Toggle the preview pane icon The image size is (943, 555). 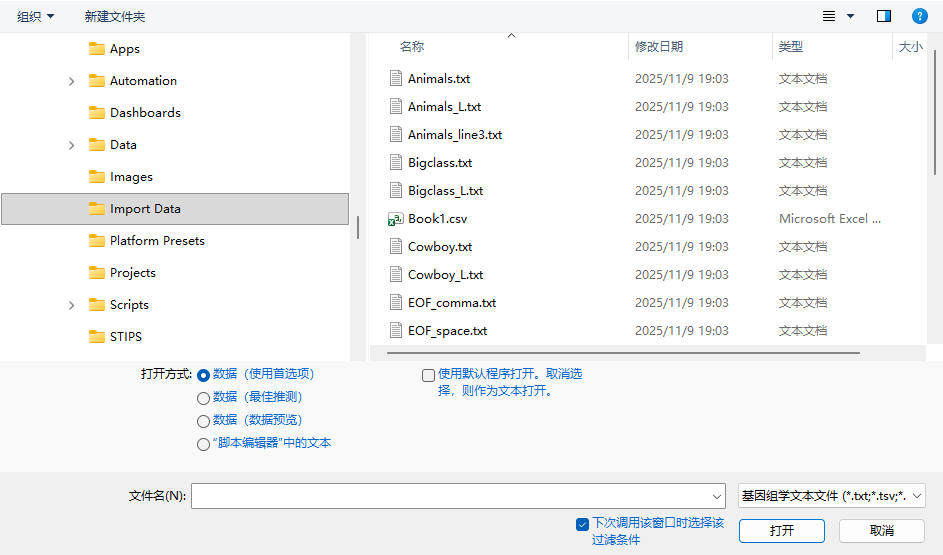pos(883,16)
